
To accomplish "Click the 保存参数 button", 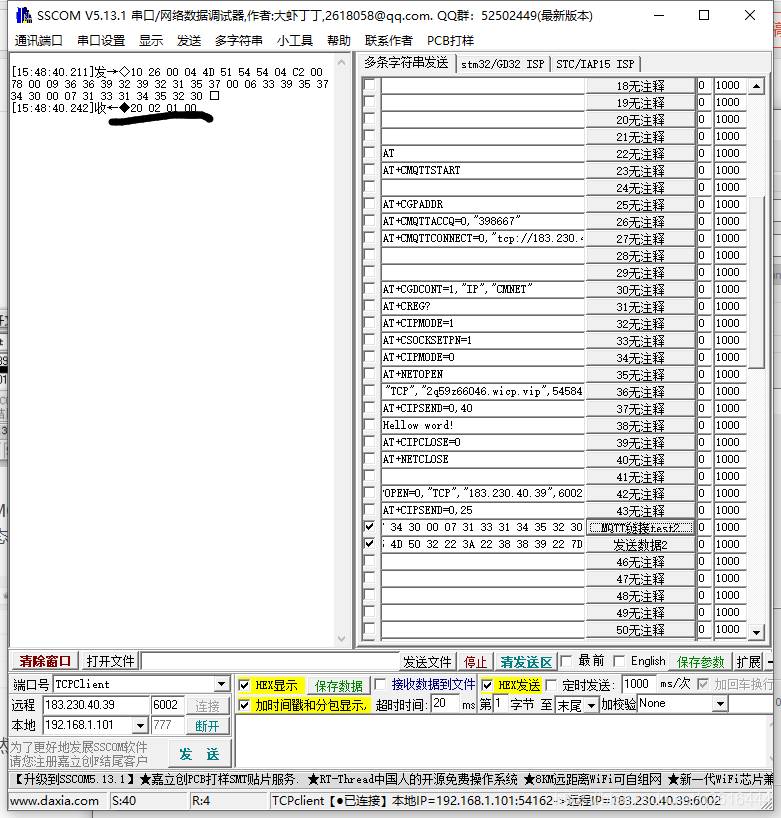I will (x=700, y=661).
